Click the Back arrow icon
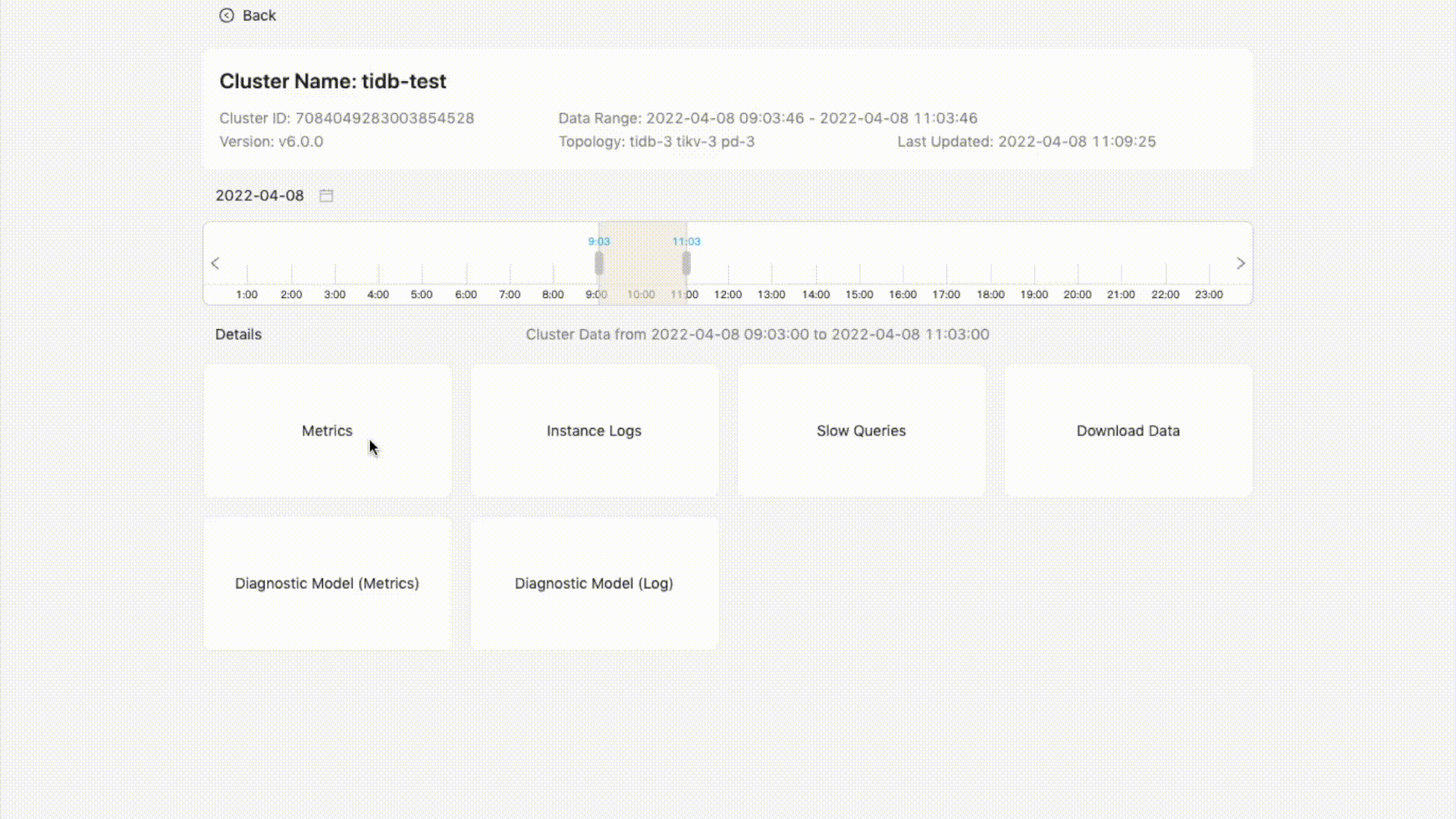This screenshot has width=1456, height=819. pyautogui.click(x=226, y=15)
